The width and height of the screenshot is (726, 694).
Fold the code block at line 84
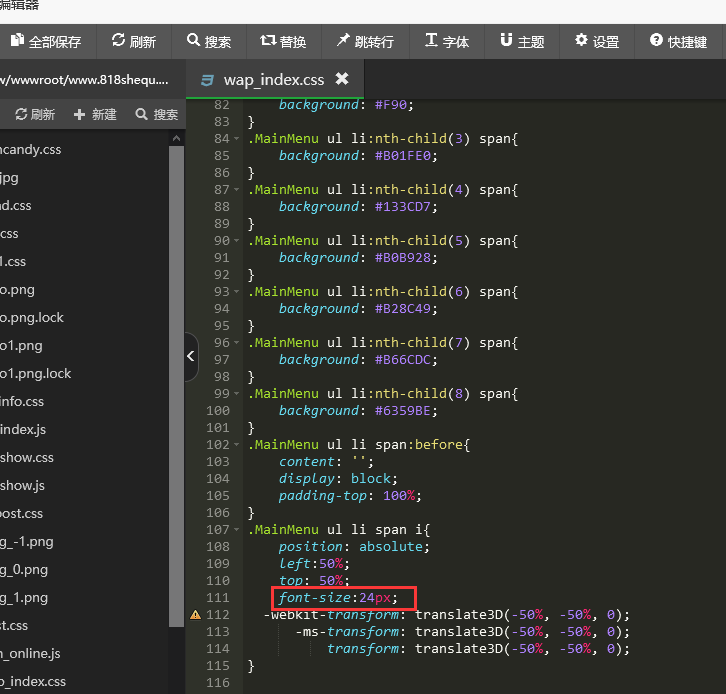[236, 139]
